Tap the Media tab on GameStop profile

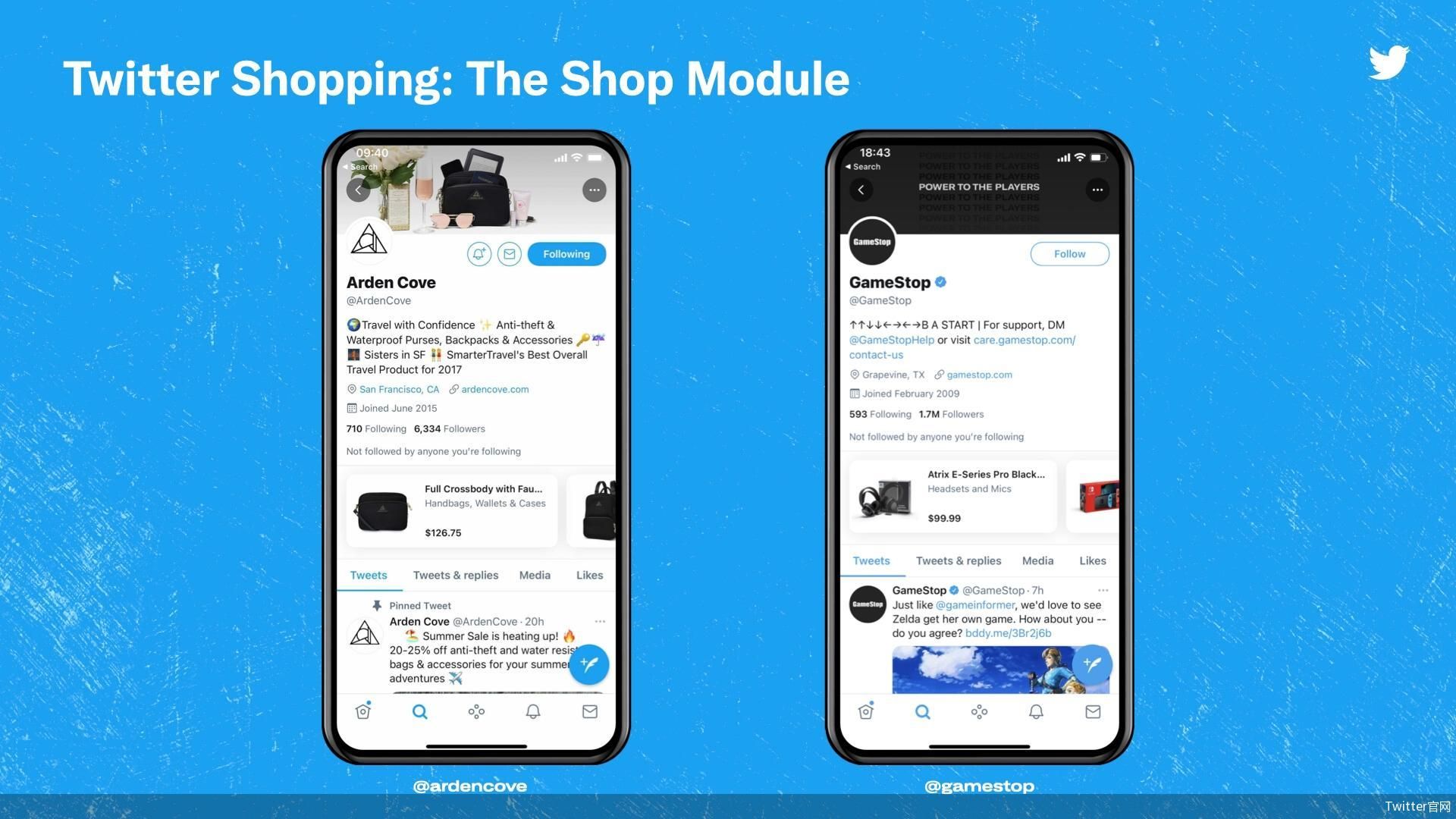[1037, 560]
